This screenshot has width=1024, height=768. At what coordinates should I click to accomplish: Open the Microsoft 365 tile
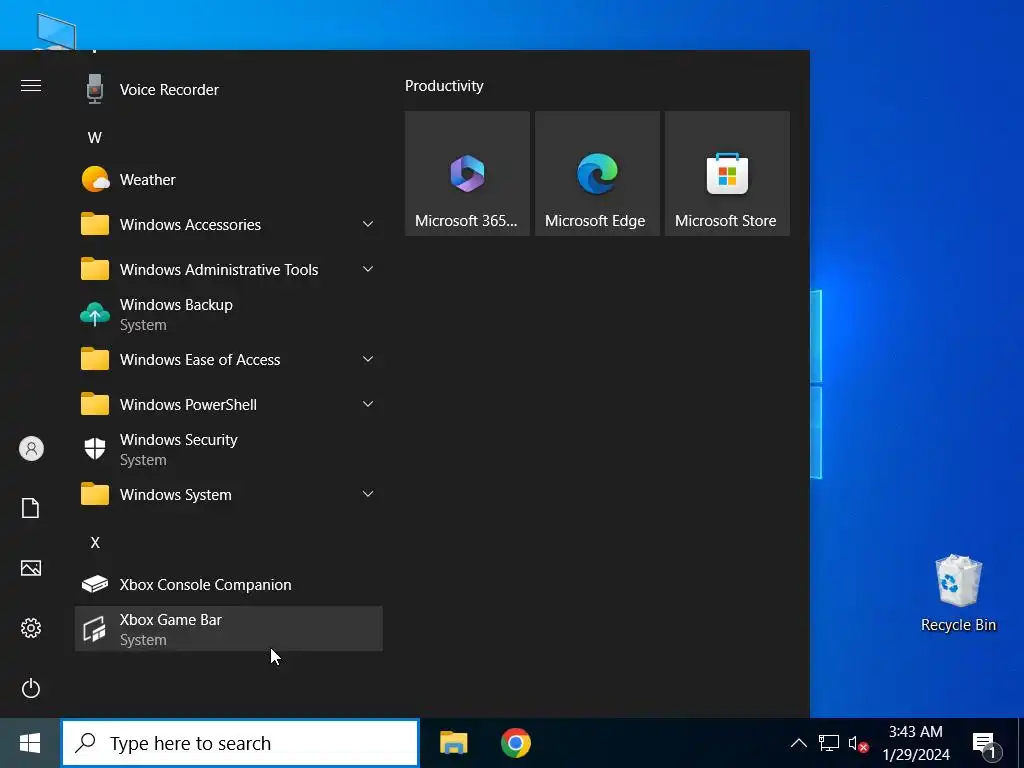tap(467, 173)
